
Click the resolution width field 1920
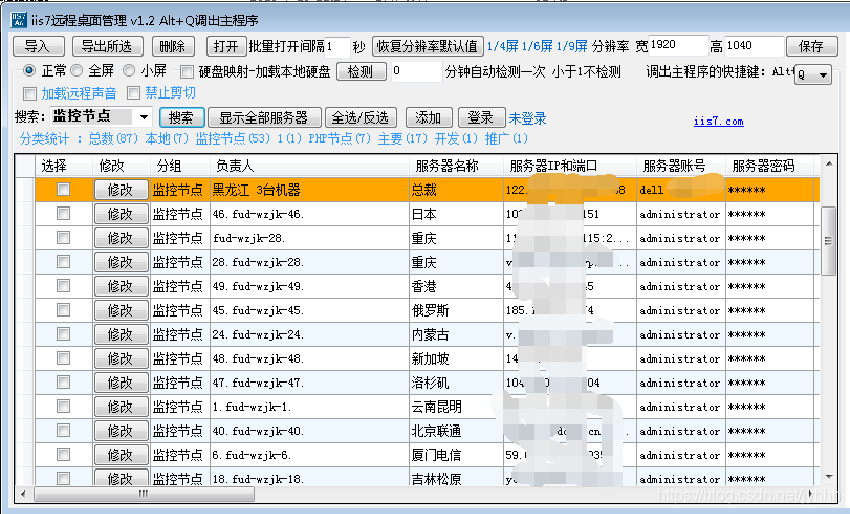coord(678,46)
